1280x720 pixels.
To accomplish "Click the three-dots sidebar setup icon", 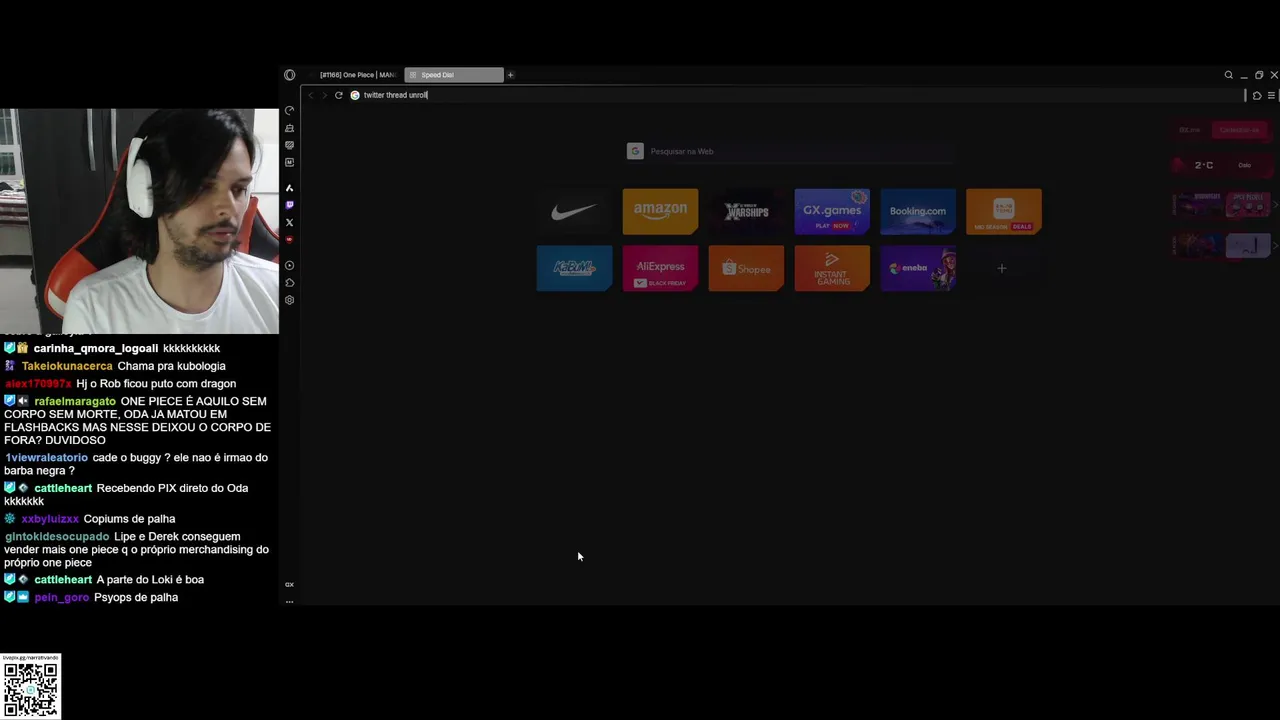I will (290, 601).
